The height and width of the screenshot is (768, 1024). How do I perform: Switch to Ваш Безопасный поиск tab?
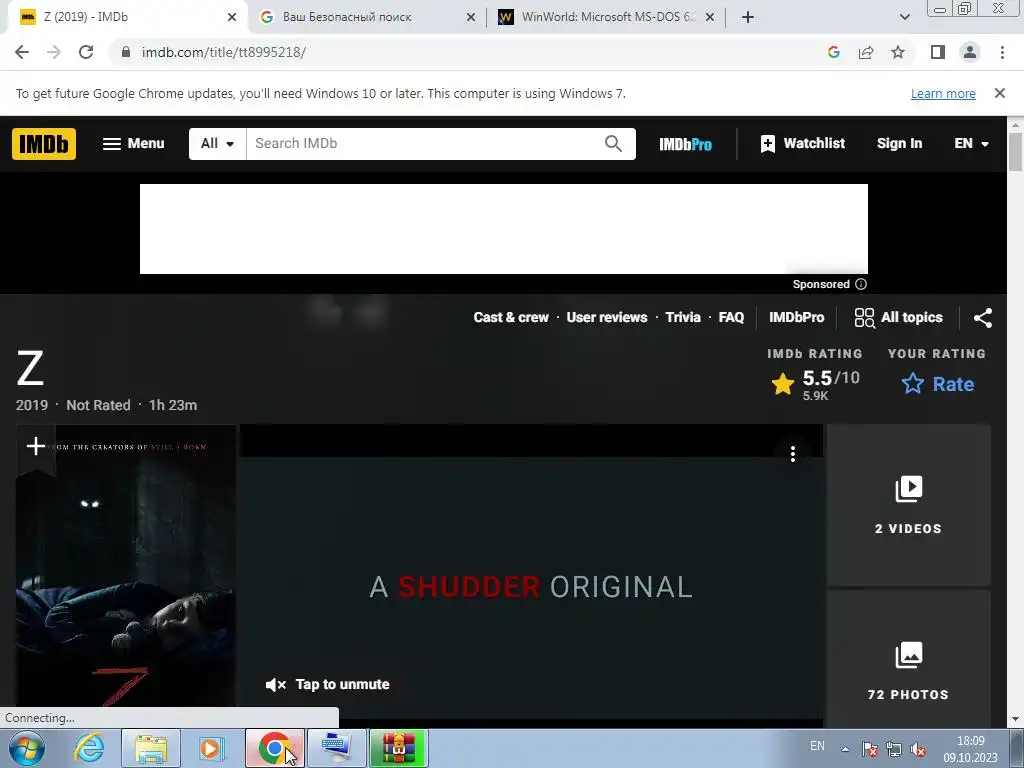click(x=367, y=18)
